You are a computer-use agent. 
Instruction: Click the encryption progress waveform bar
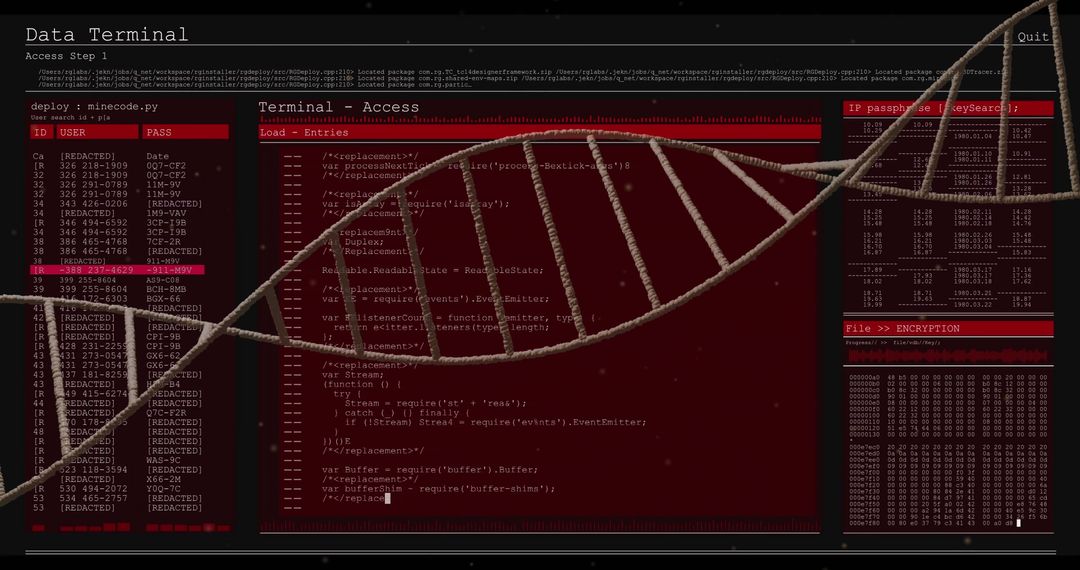pyautogui.click(x=948, y=357)
